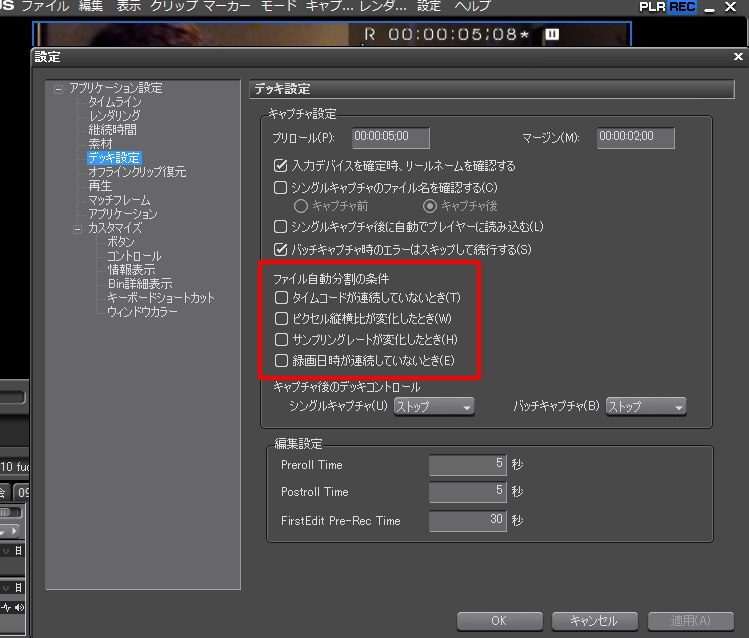The image size is (749, 638).
Task: Click the REC mode indicator
Action: 682,7
